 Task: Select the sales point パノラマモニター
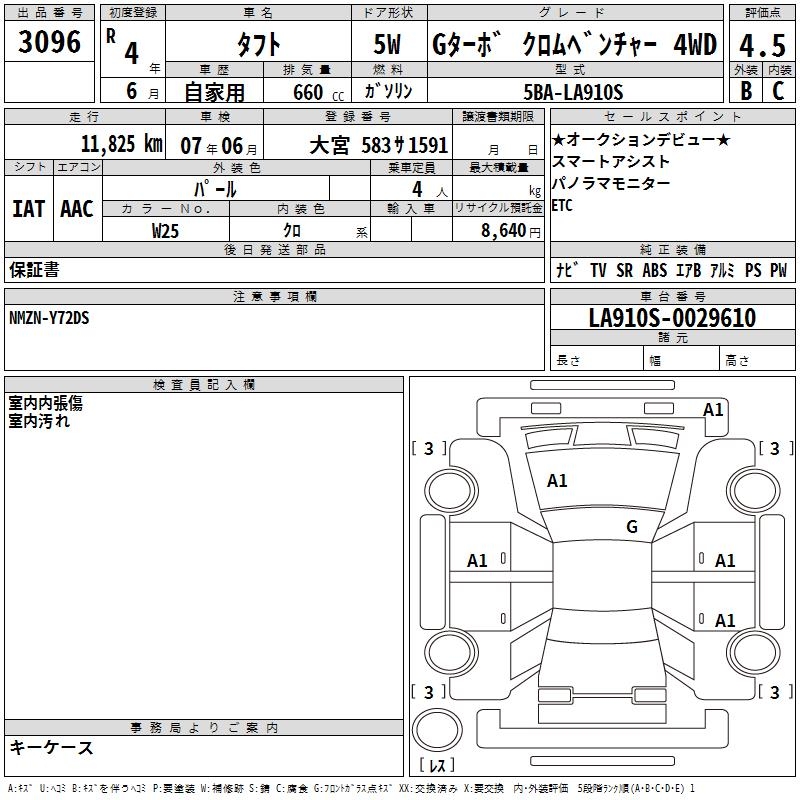611,183
